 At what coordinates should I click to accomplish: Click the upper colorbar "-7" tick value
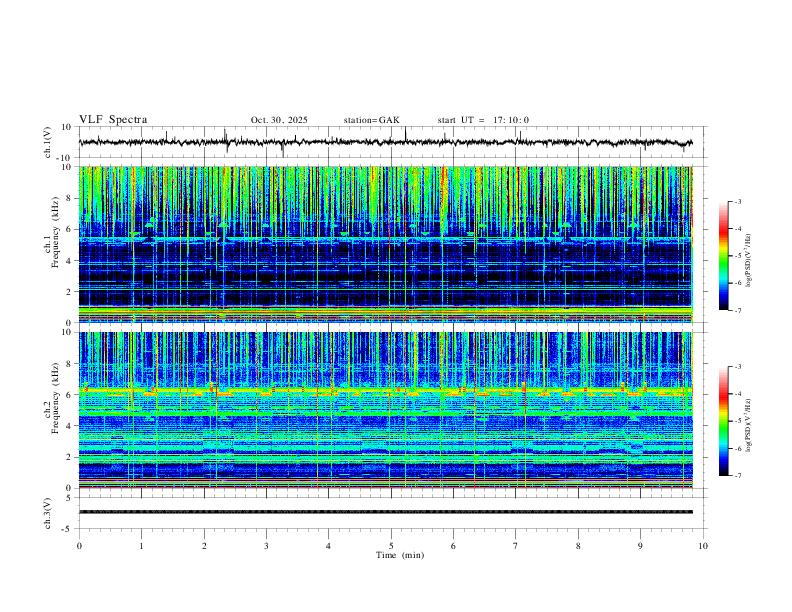coord(738,310)
